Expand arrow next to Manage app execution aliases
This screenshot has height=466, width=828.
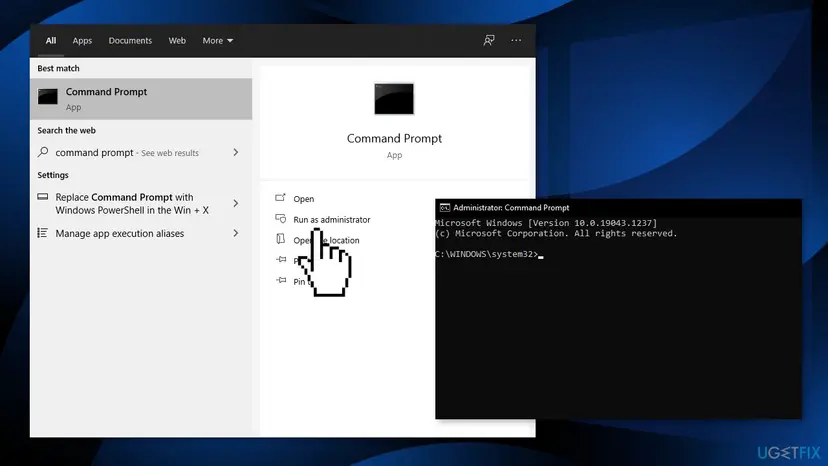click(236, 233)
